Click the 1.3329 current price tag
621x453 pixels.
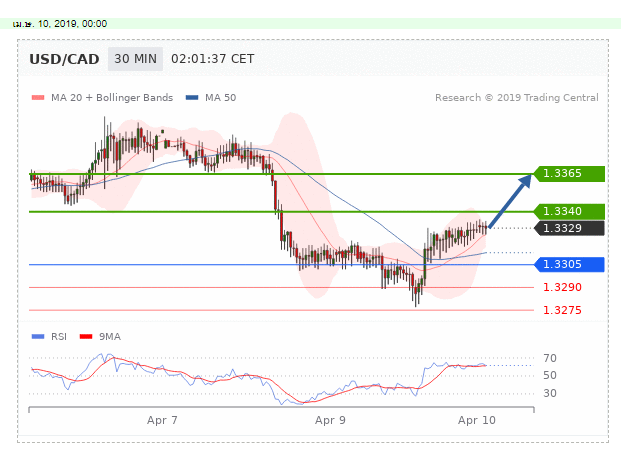[x=569, y=228]
